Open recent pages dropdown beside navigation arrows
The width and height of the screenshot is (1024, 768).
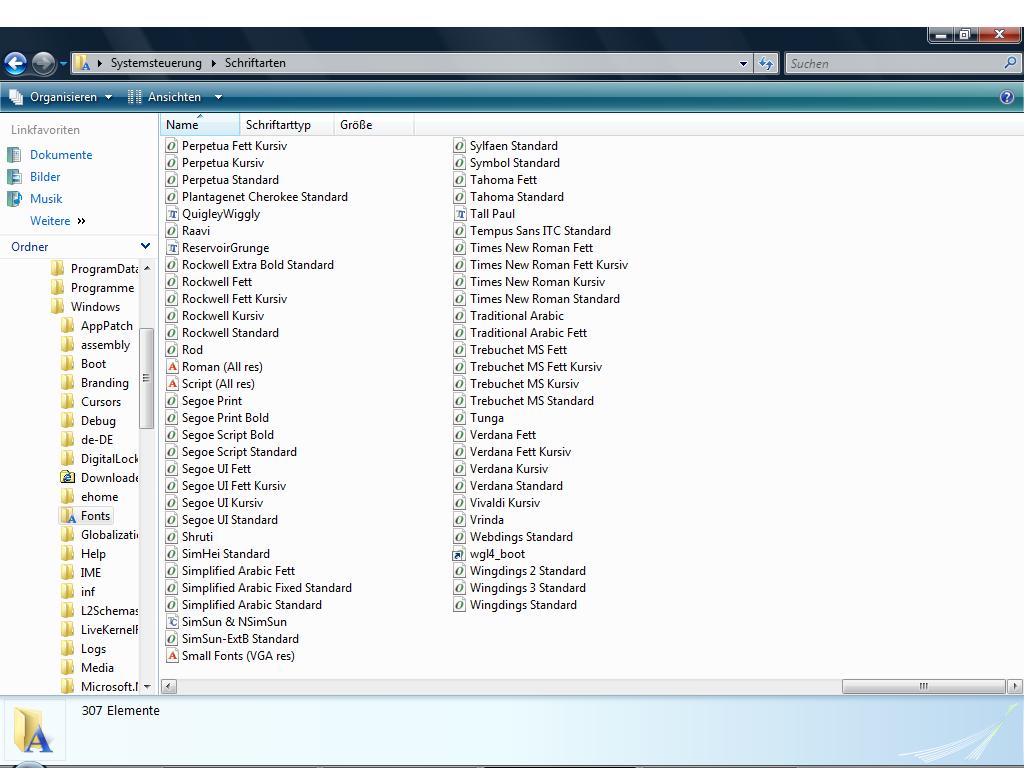[63, 64]
